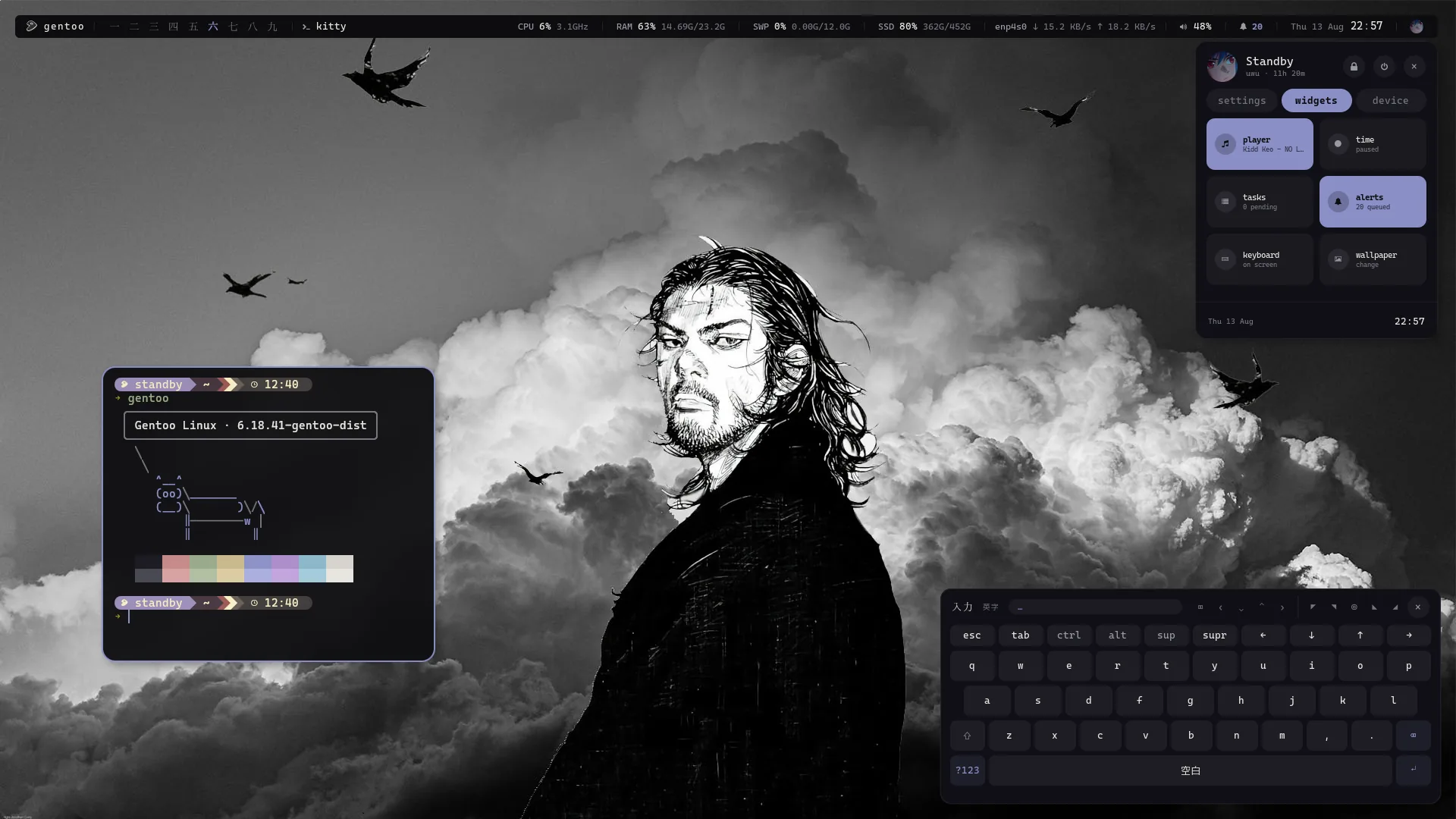Toggle the tasks widget tile
Screen dimensions: 1456x819
pos(1260,202)
